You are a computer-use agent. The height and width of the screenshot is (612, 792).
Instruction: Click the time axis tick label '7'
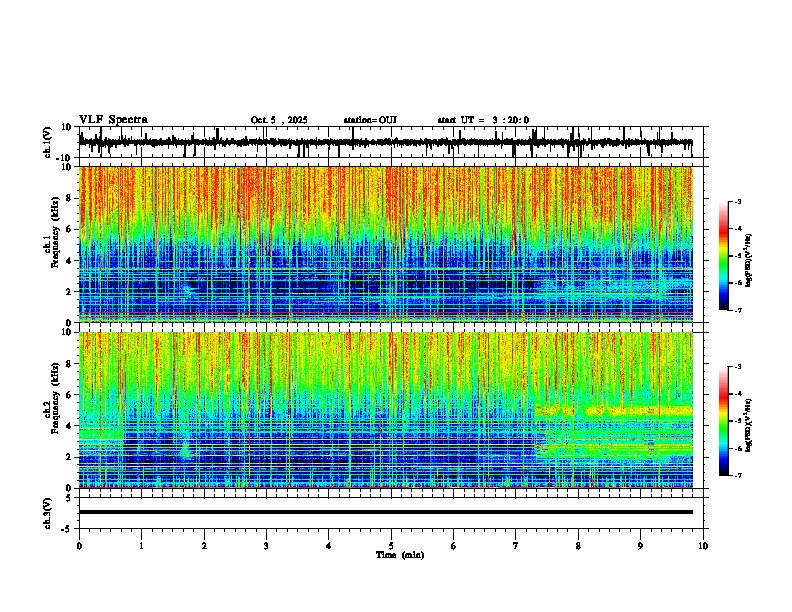[x=516, y=546]
